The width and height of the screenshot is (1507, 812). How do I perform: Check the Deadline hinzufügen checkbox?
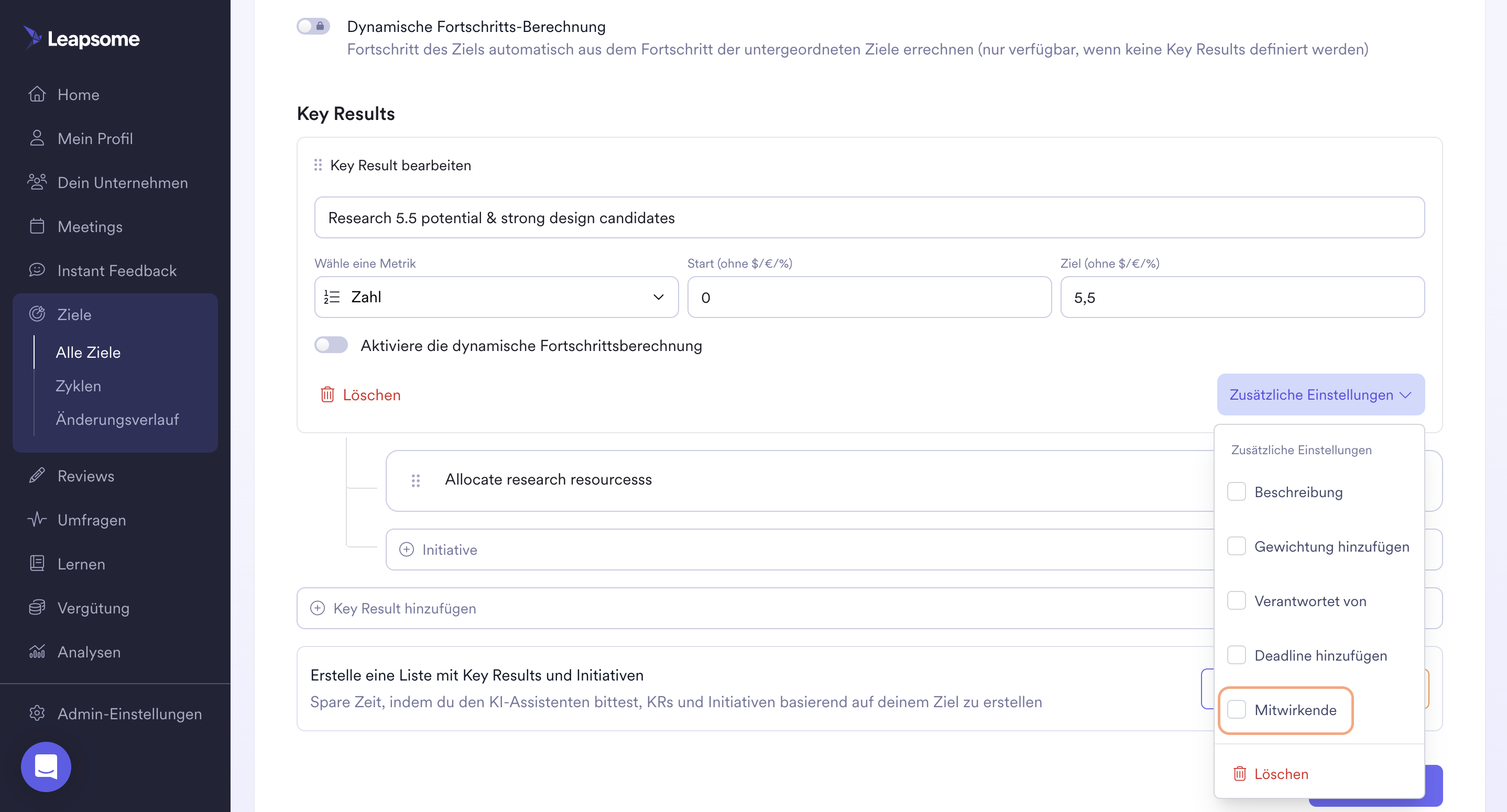pos(1236,655)
